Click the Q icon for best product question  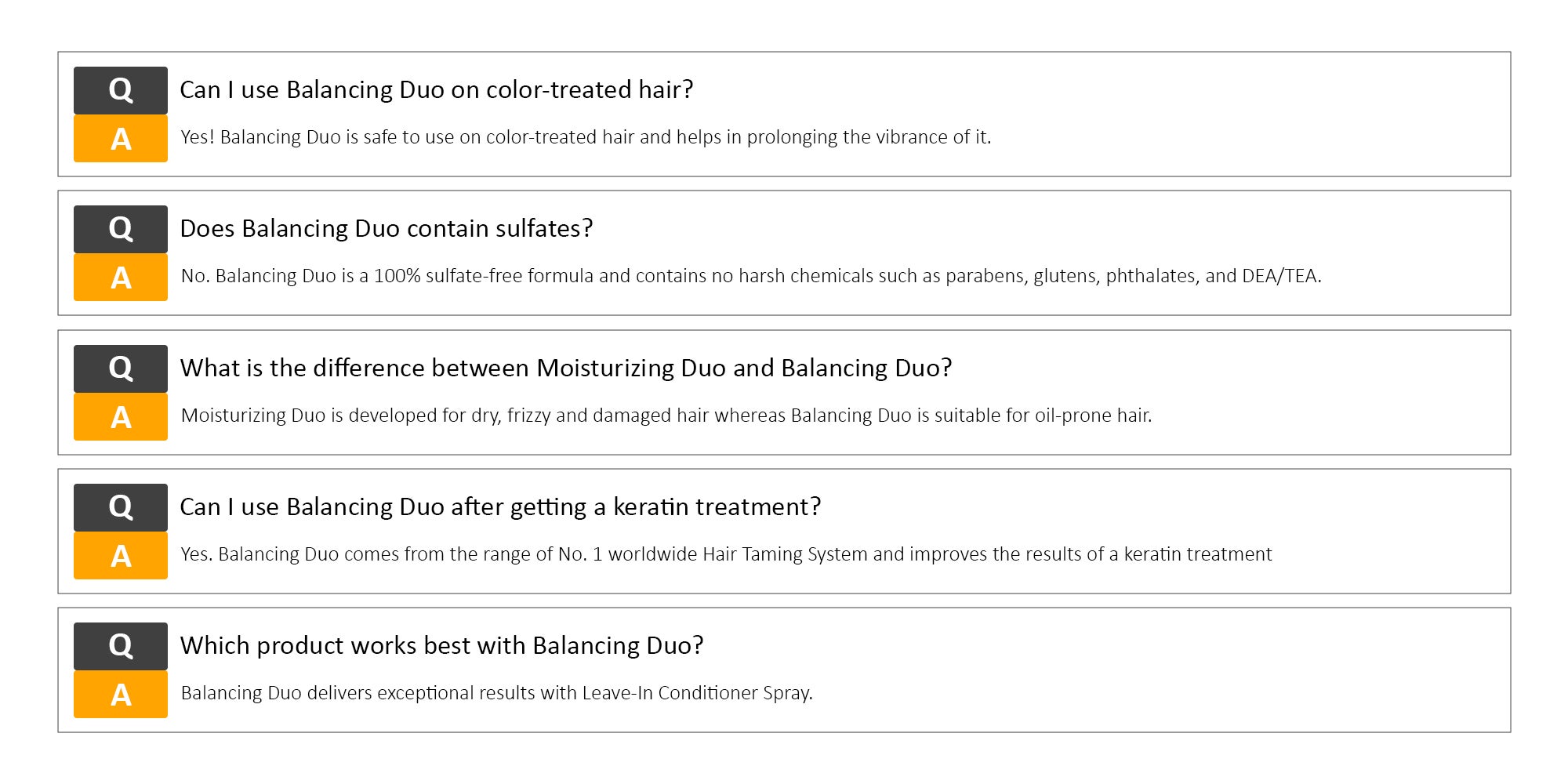(121, 646)
